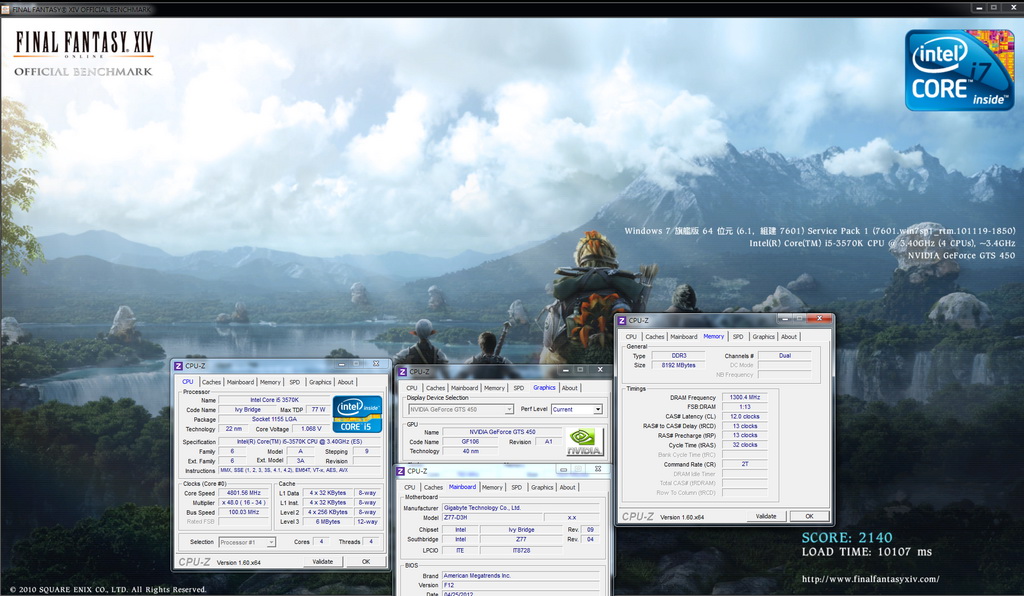Click the Threads count field
This screenshot has width=1024, height=596.
372,542
